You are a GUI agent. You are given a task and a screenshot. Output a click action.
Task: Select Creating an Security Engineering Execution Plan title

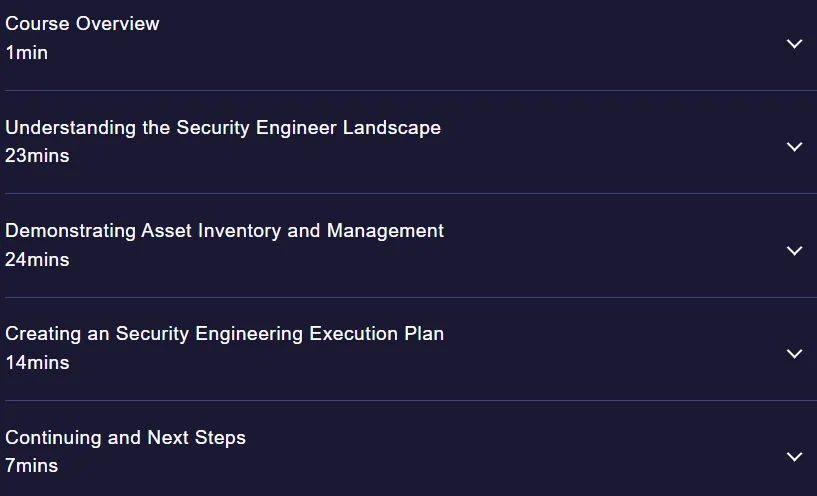click(x=225, y=334)
